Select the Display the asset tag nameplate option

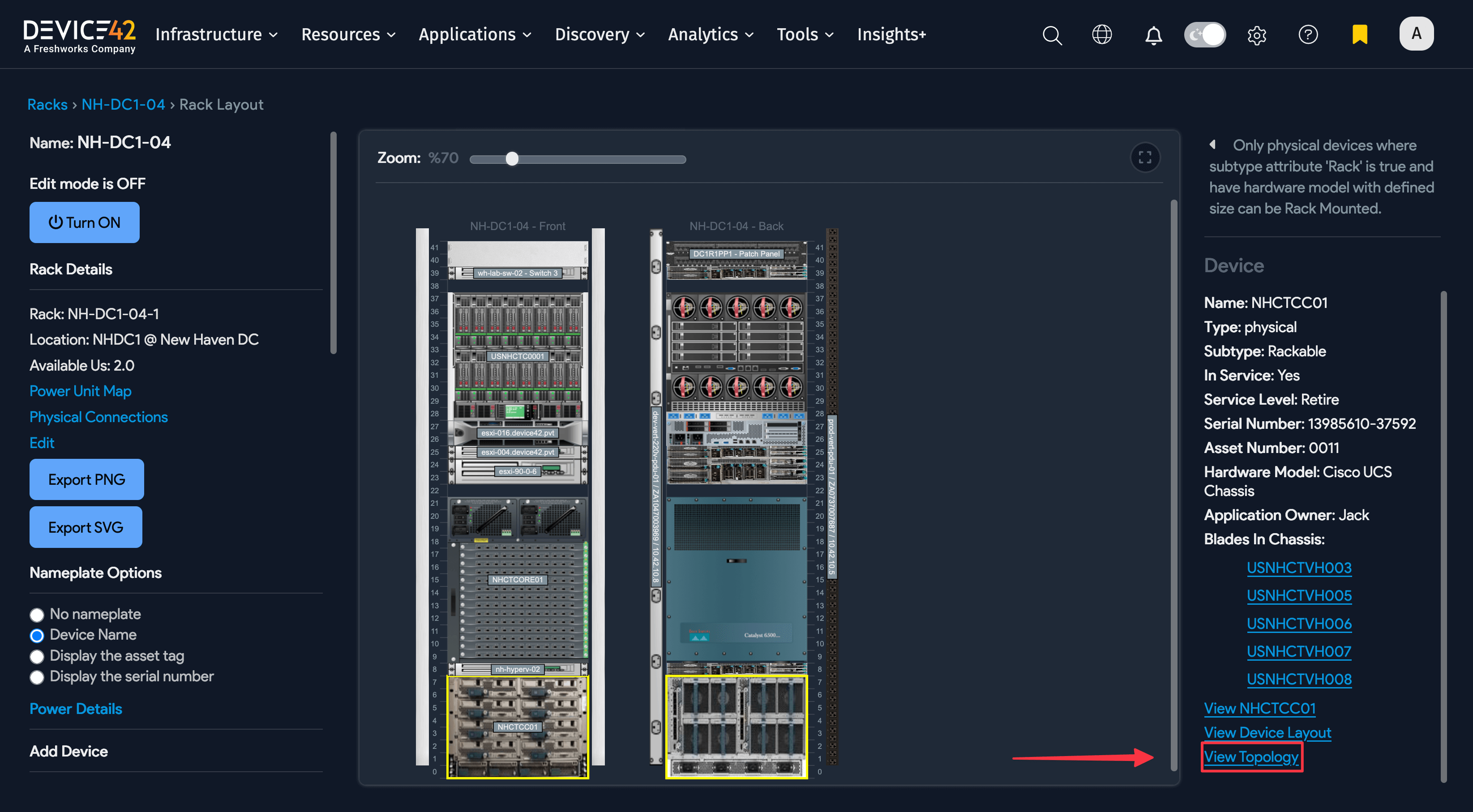[x=37, y=657]
